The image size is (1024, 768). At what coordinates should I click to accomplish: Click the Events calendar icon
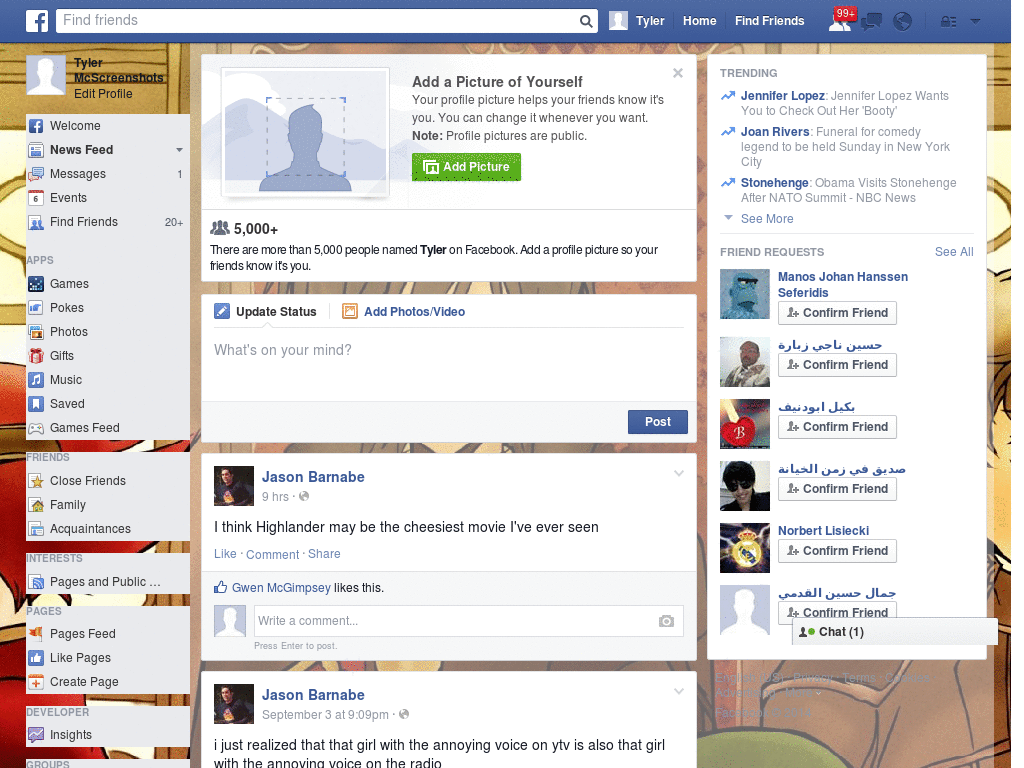[36, 198]
